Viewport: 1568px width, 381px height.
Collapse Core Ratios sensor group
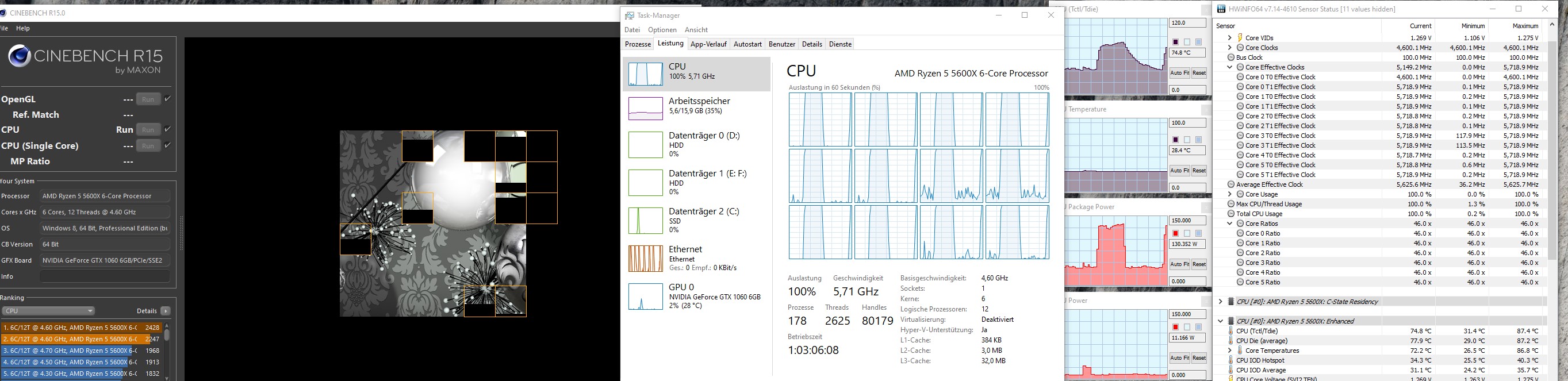coord(1229,224)
